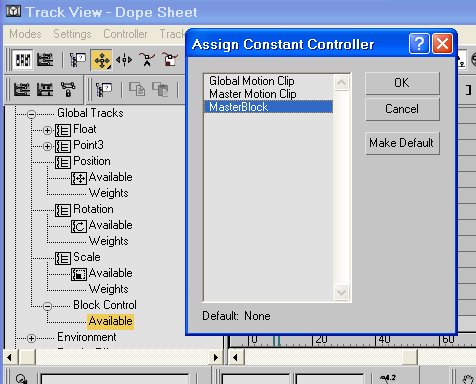
Task: Expand the Float global track
Action: tap(47, 130)
